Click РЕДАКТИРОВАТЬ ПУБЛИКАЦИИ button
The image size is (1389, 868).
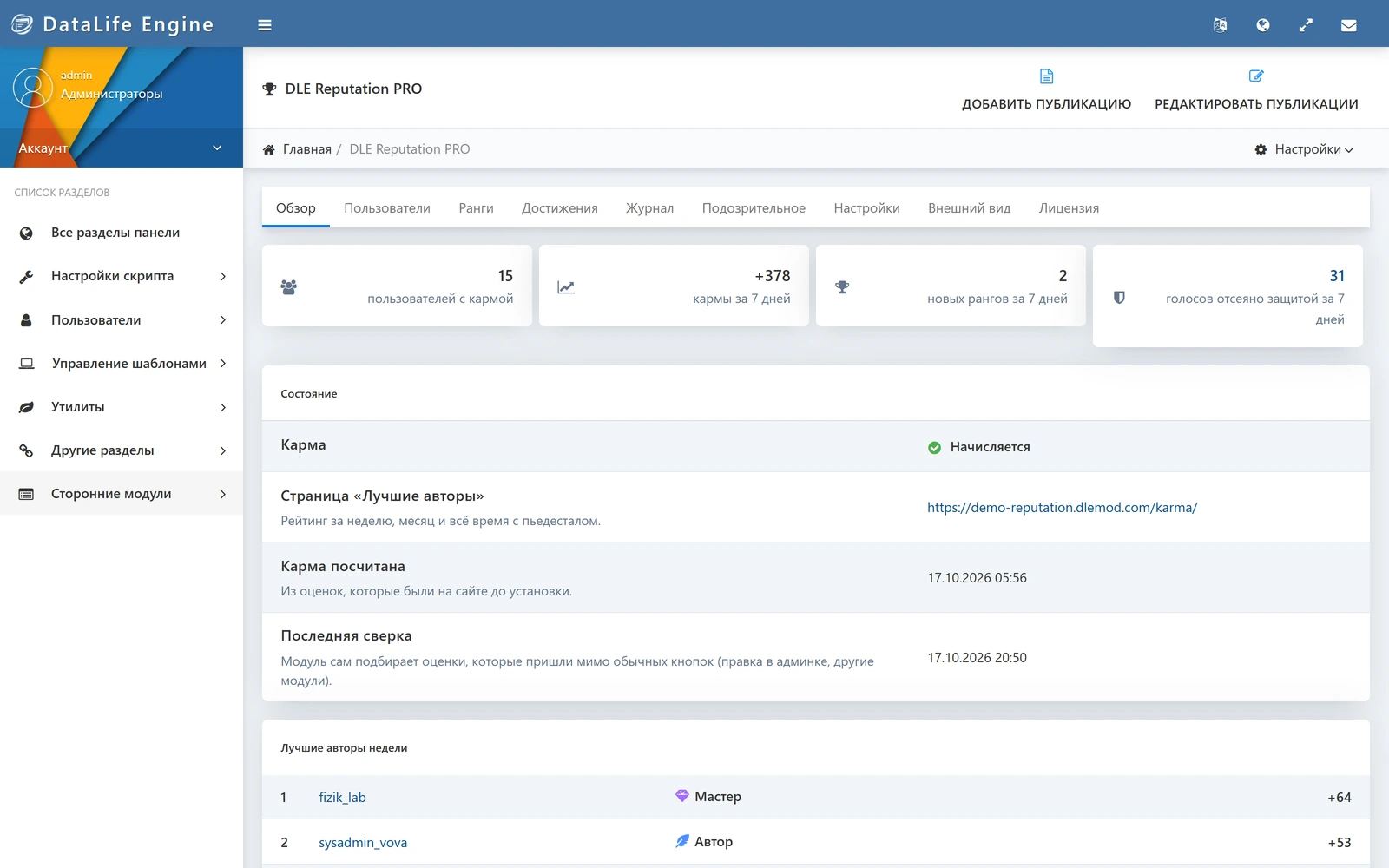1256,89
